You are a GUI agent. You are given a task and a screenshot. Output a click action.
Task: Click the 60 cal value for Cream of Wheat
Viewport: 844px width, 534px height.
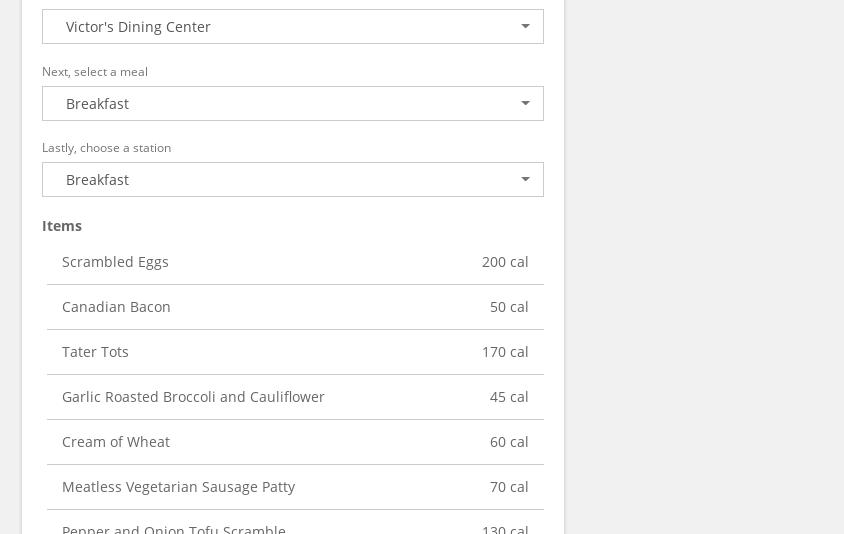pyautogui.click(x=509, y=442)
